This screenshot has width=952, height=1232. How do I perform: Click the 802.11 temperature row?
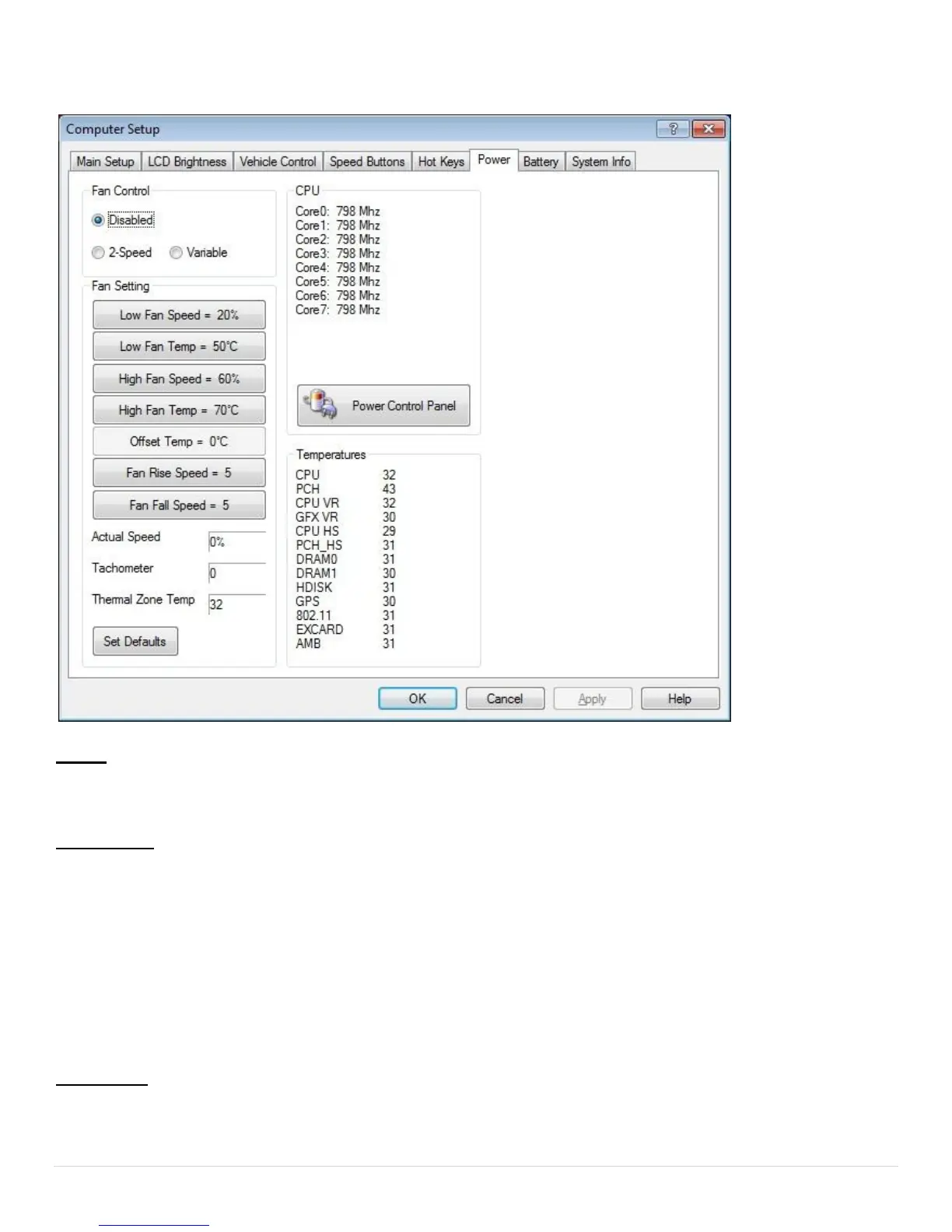(x=345, y=615)
